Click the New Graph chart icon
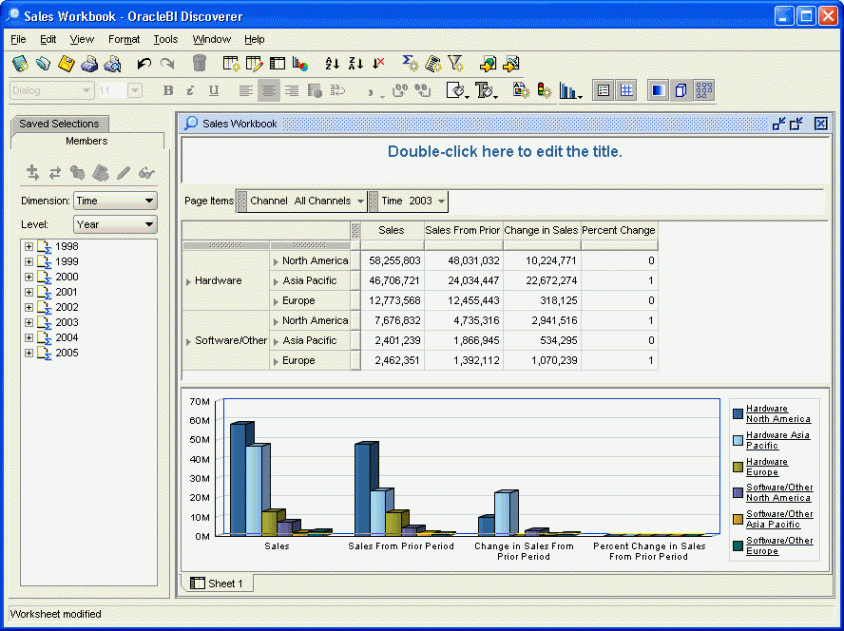The image size is (844, 631). click(300, 64)
